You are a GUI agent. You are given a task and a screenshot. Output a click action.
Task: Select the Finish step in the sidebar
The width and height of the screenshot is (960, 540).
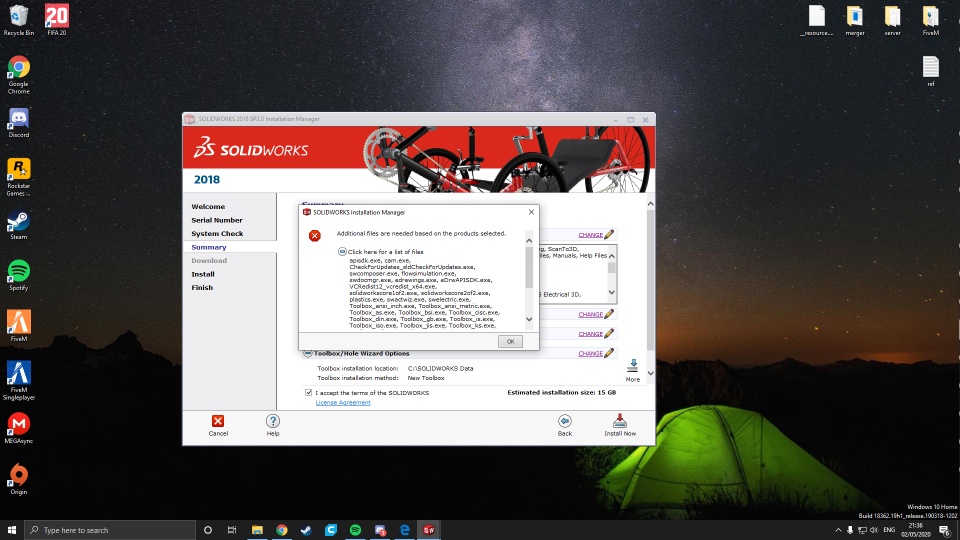(202, 288)
